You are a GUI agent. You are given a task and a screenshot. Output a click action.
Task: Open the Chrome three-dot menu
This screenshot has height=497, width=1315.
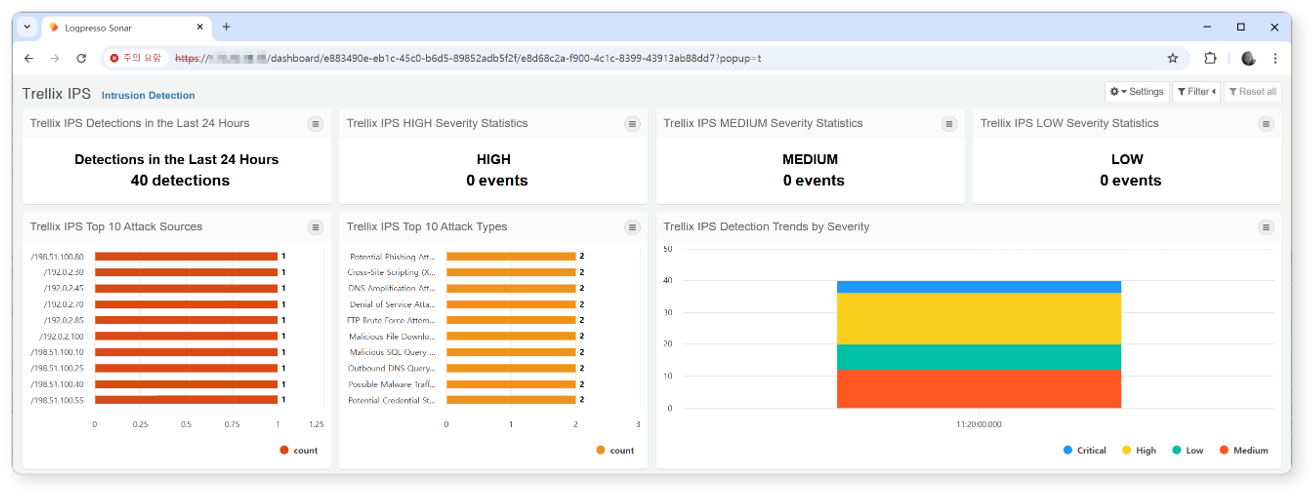1275,58
